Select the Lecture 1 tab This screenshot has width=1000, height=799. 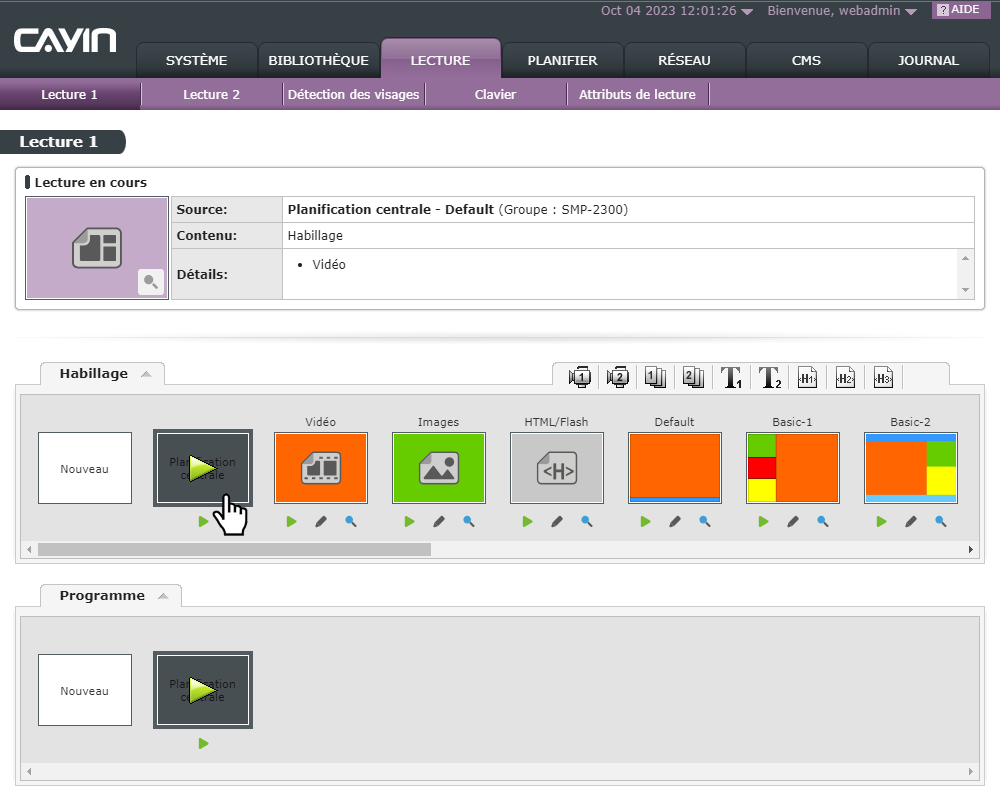pos(69,94)
